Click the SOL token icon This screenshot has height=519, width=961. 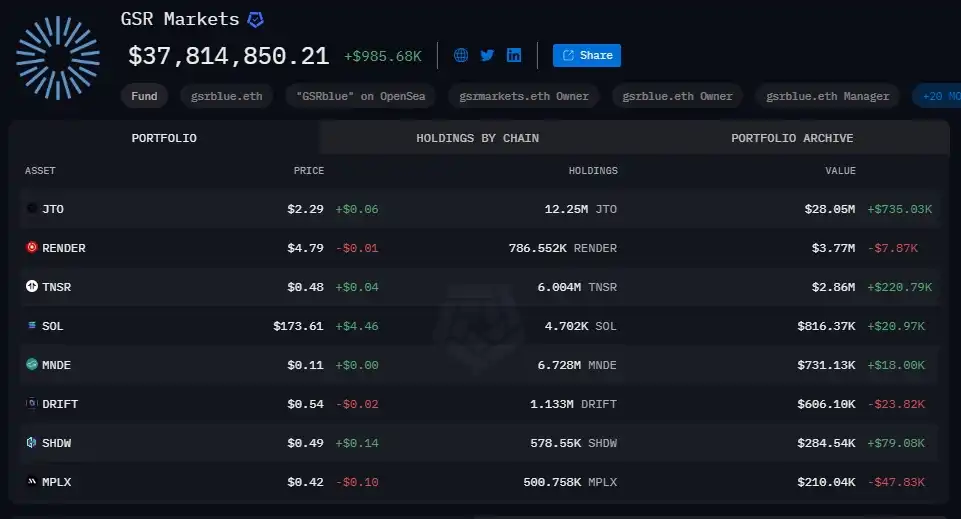click(x=32, y=325)
